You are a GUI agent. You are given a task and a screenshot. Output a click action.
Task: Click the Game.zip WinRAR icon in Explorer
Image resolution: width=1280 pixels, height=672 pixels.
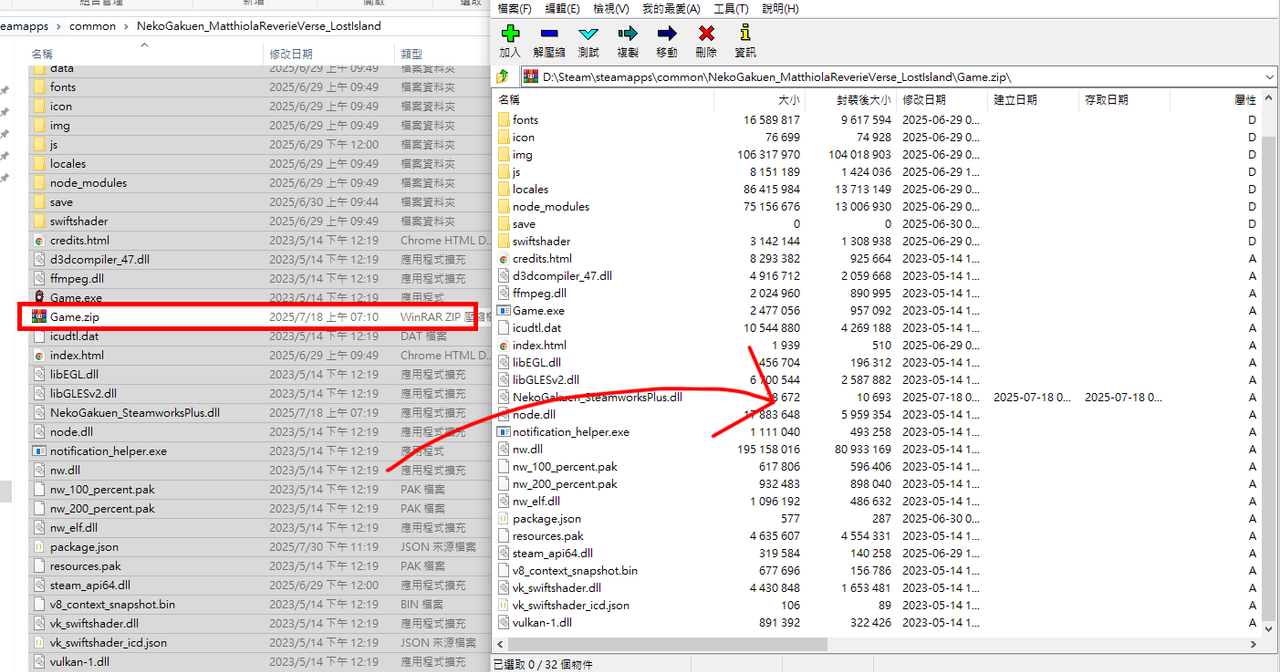(39, 317)
